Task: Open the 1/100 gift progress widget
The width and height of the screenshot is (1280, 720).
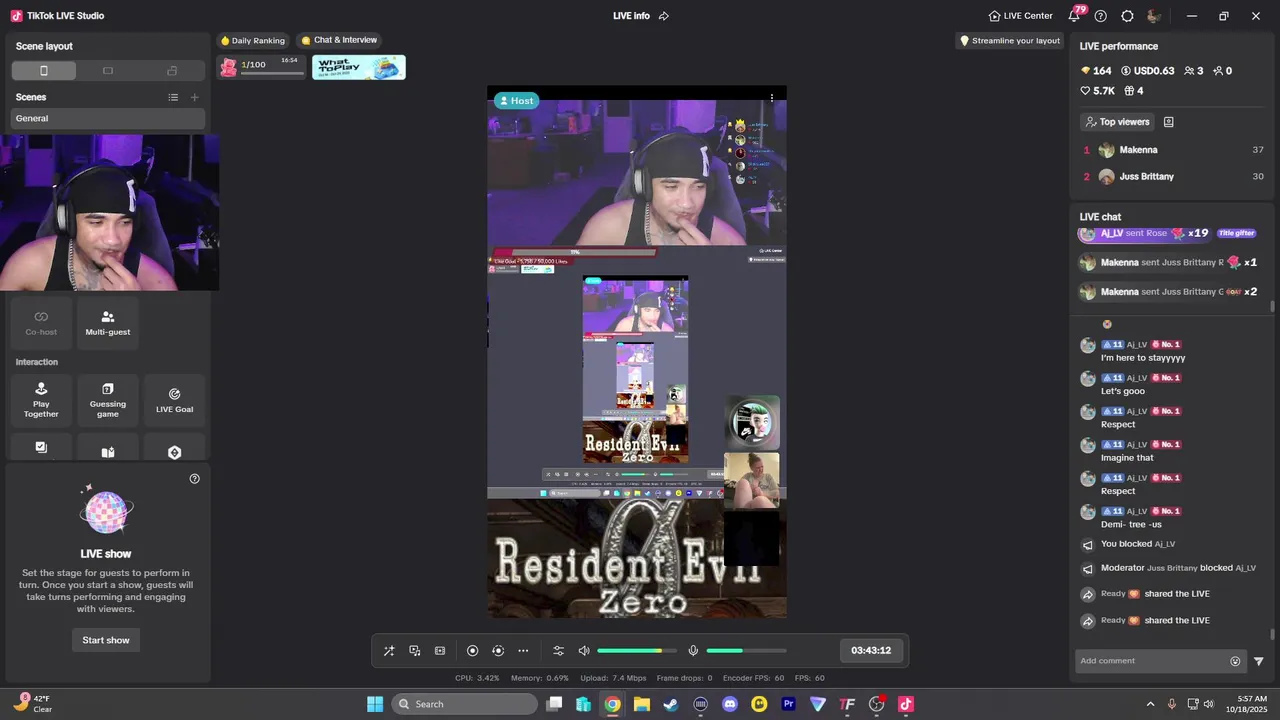Action: coord(261,67)
